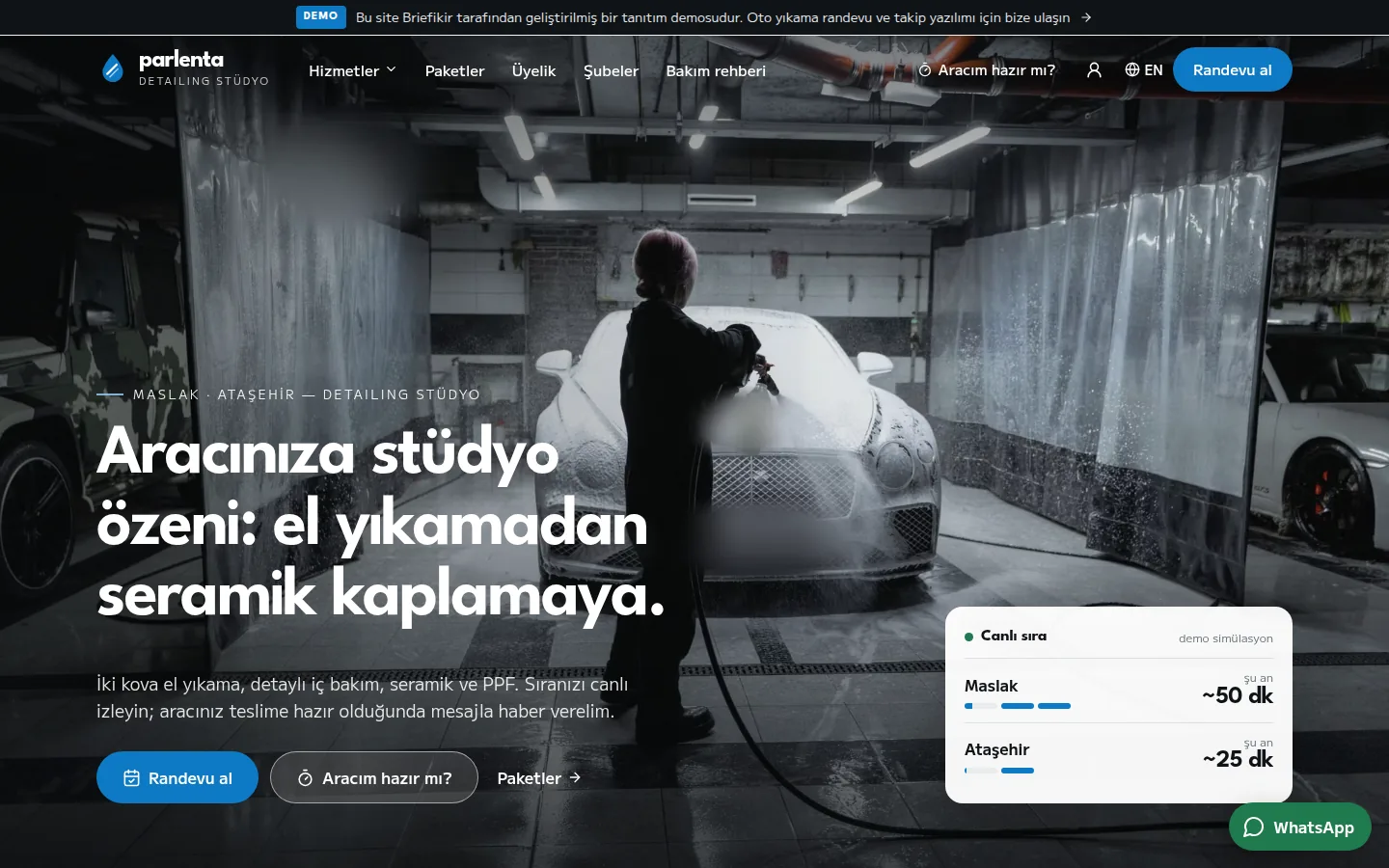Click the stopwatch icon beside header 'Aracım hazır mı?'
1389x868 pixels.
pos(925,69)
